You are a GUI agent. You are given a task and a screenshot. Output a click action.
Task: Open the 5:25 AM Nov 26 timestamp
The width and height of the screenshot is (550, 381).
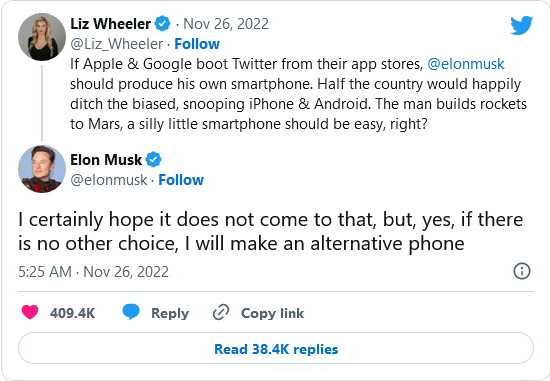coord(93,272)
